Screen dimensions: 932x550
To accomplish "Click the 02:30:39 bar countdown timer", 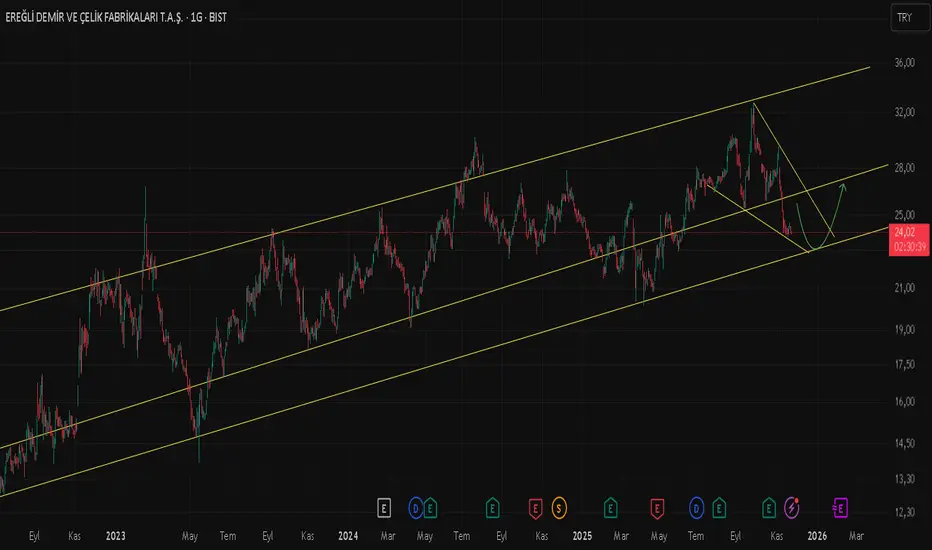I will pyautogui.click(x=903, y=246).
